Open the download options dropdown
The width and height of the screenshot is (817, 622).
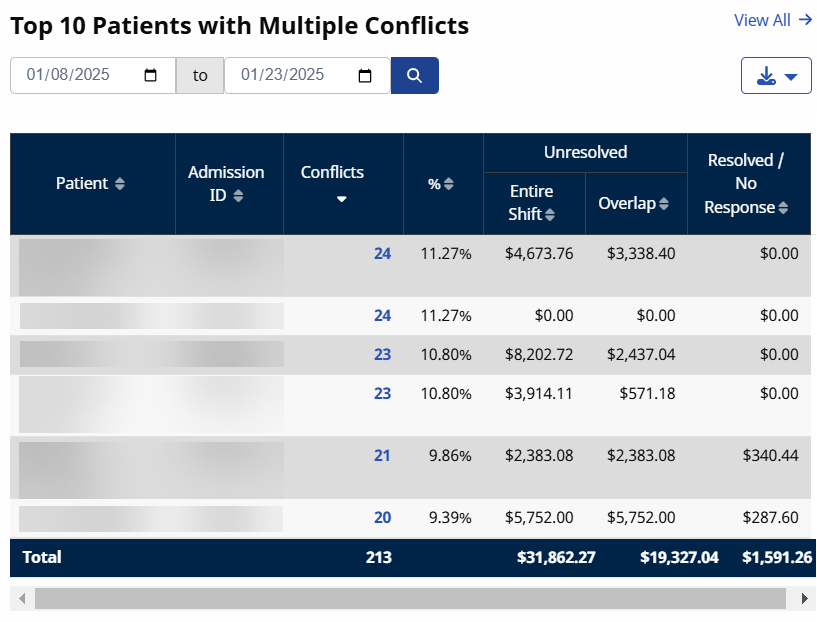(x=776, y=76)
